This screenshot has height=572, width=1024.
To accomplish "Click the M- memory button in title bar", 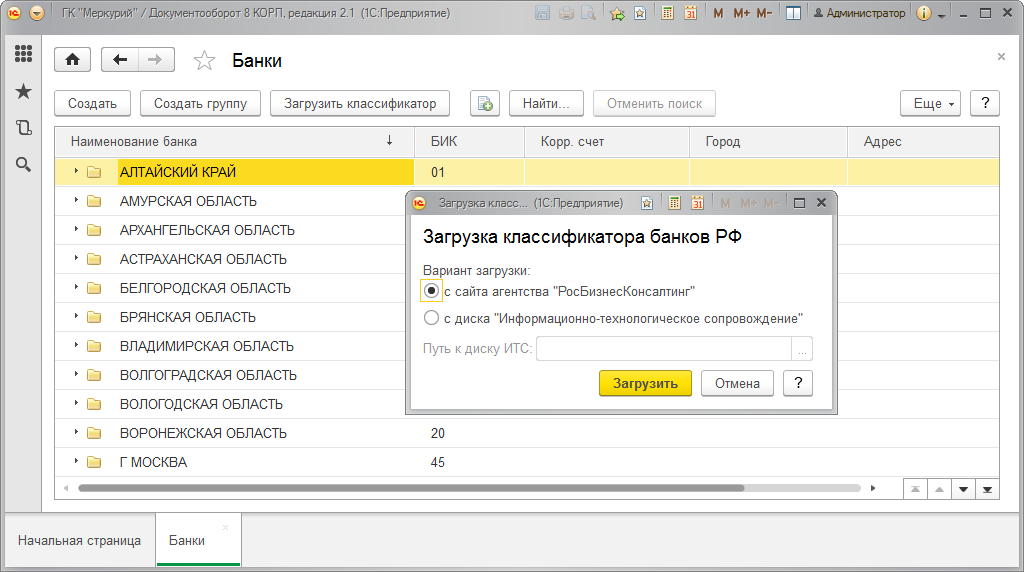I will click(764, 13).
